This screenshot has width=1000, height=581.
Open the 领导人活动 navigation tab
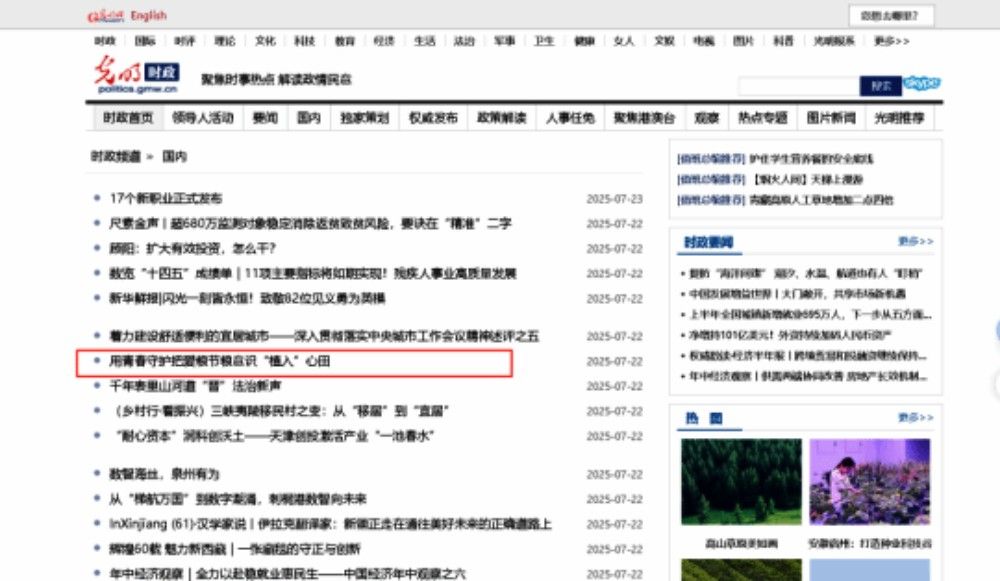202,118
